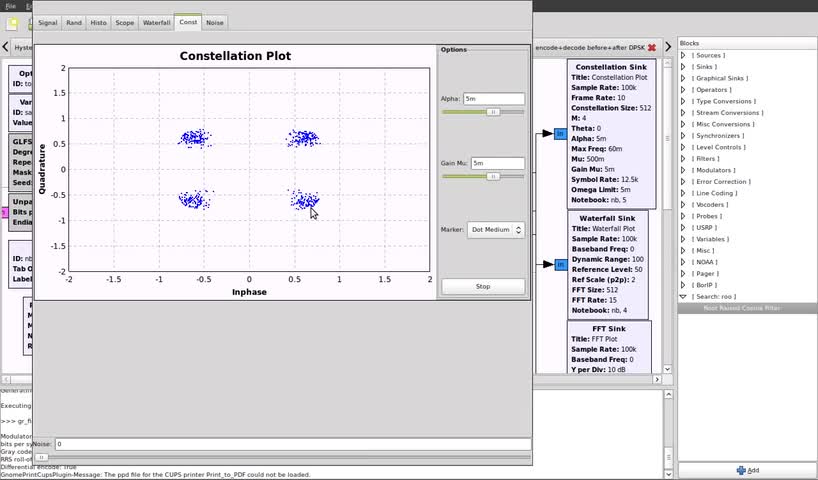
Task: Expand the Sources category in Blocks
Action: point(683,55)
